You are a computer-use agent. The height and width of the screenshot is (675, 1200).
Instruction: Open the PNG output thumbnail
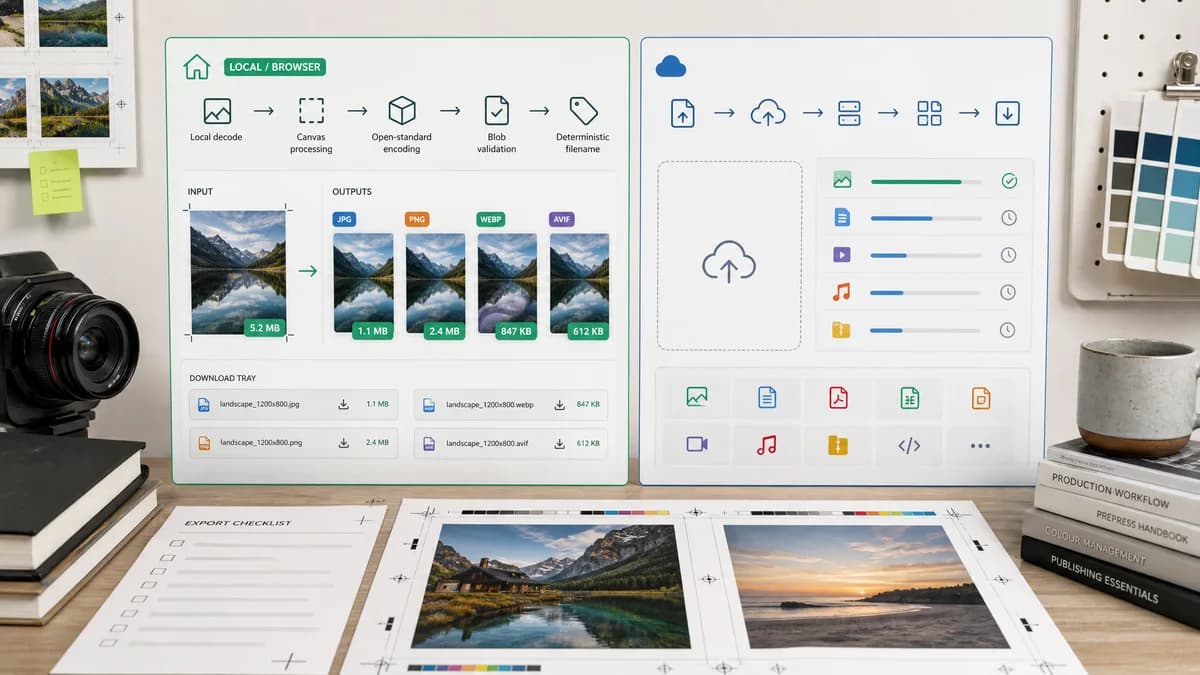click(x=435, y=283)
